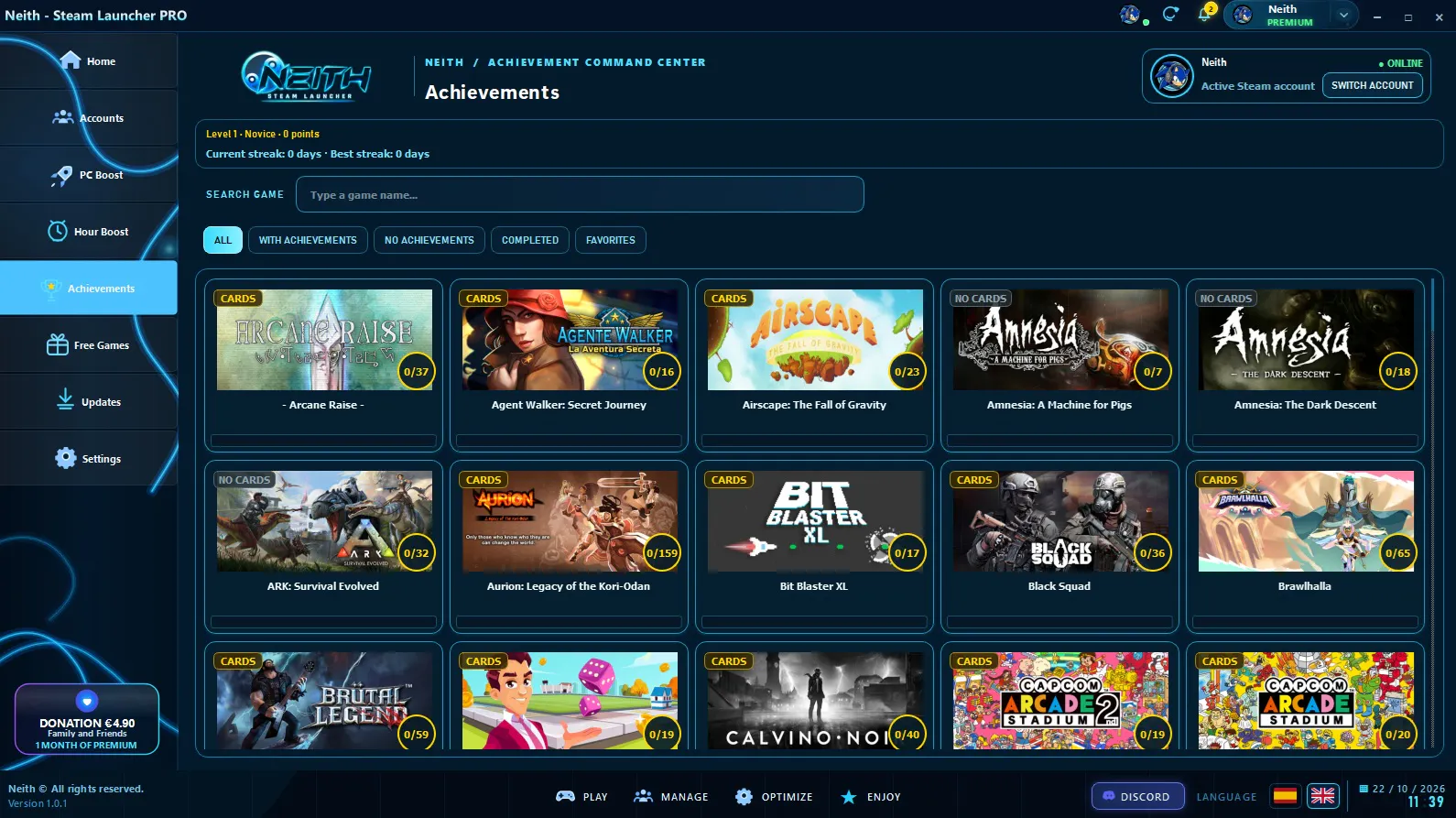Filter by With Achievements

tap(308, 240)
